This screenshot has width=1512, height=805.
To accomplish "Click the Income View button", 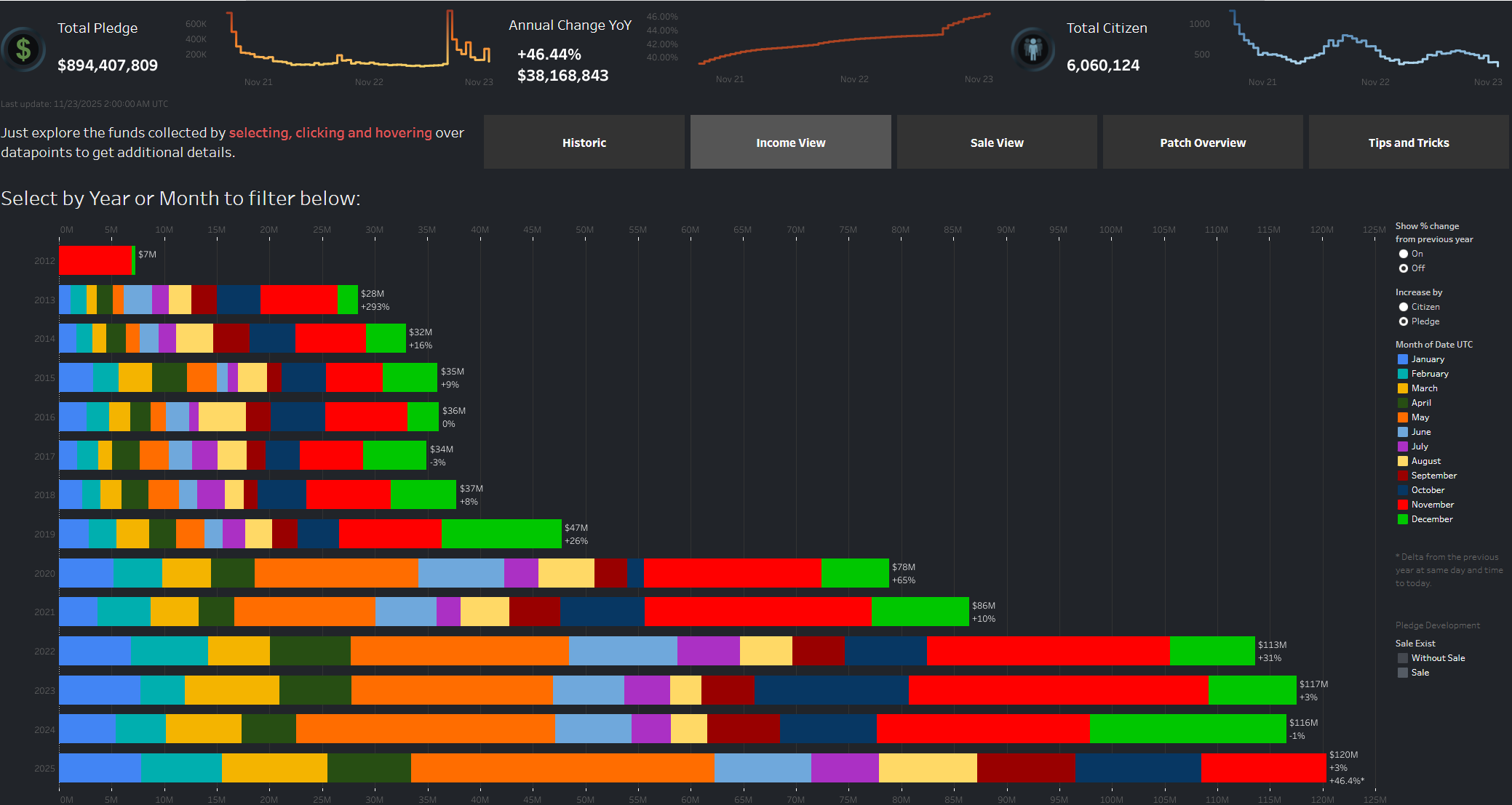I will (x=790, y=143).
